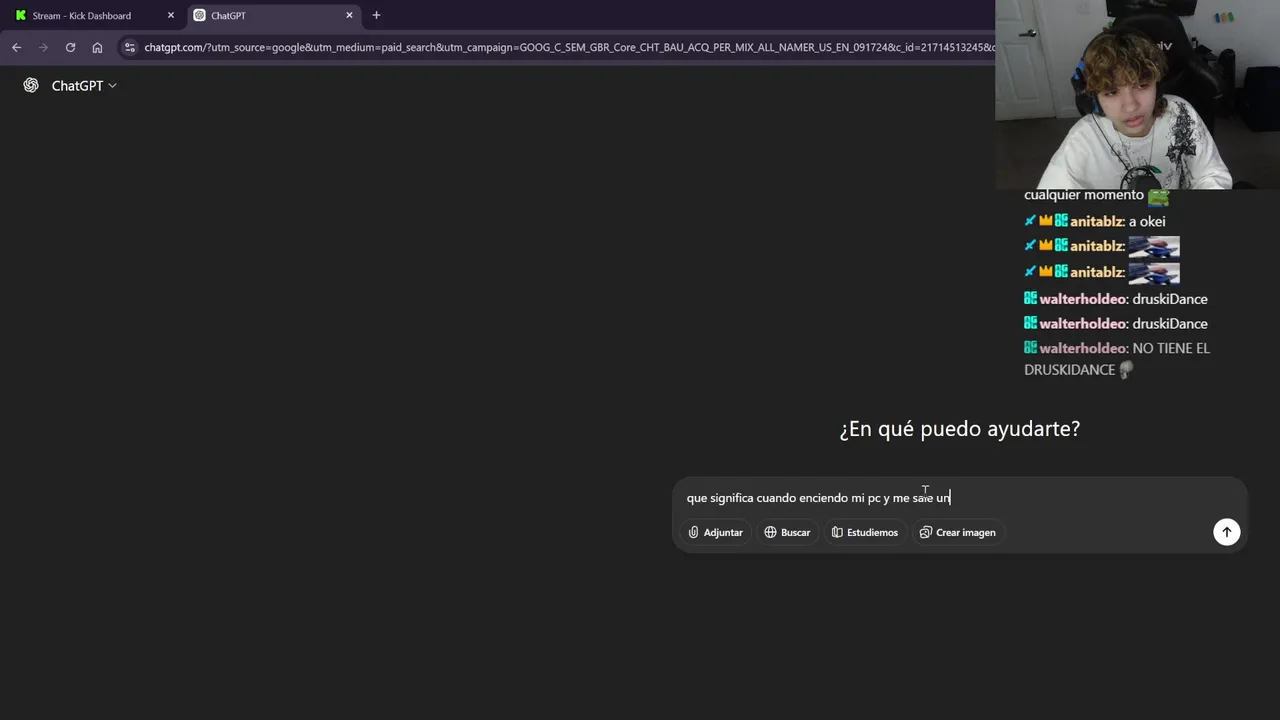Enable web search with Buscar

[x=787, y=532]
